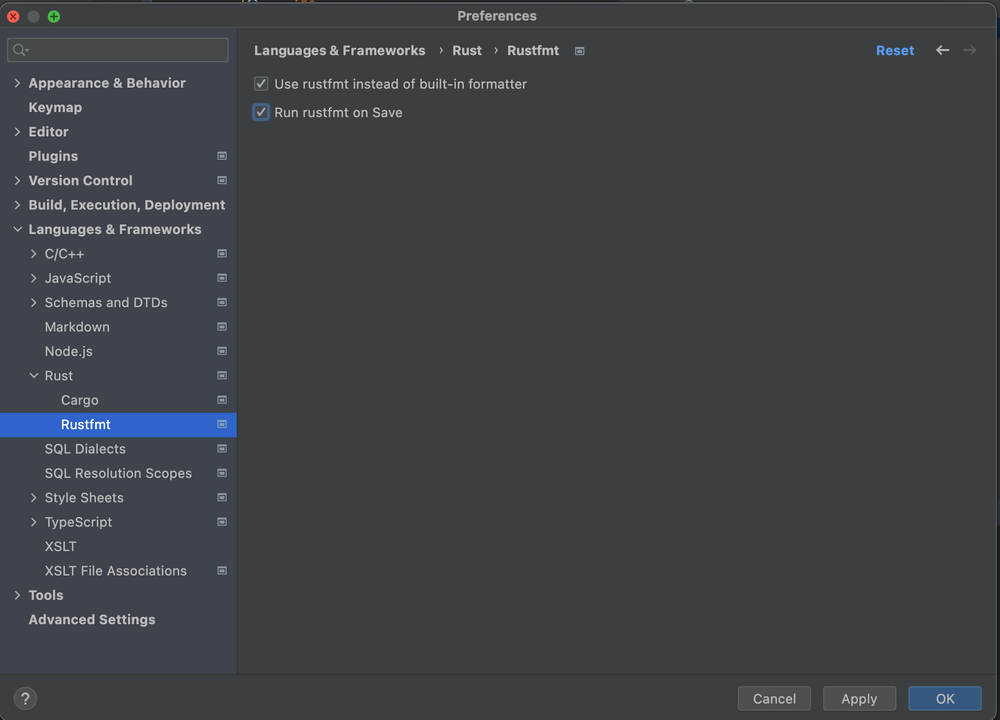Viewport: 1000px width, 720px height.
Task: Open the Keymap settings page
Action: pyautogui.click(x=55, y=108)
